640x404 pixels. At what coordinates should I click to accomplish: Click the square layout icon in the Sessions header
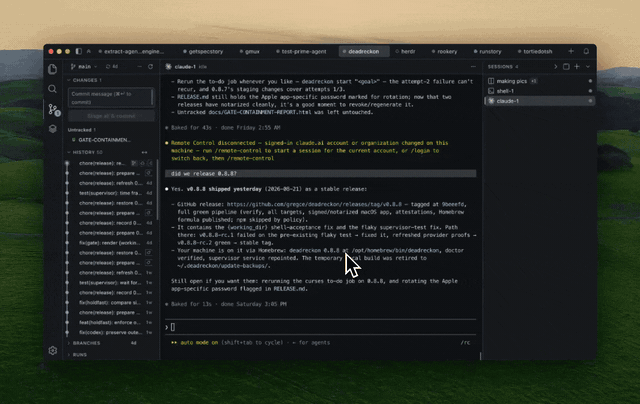(566, 67)
